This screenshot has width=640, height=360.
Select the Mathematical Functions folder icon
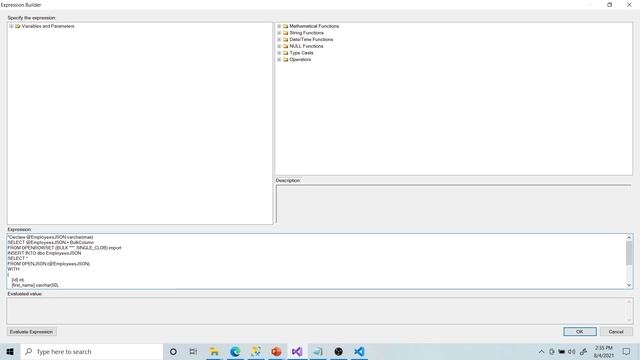click(x=286, y=26)
